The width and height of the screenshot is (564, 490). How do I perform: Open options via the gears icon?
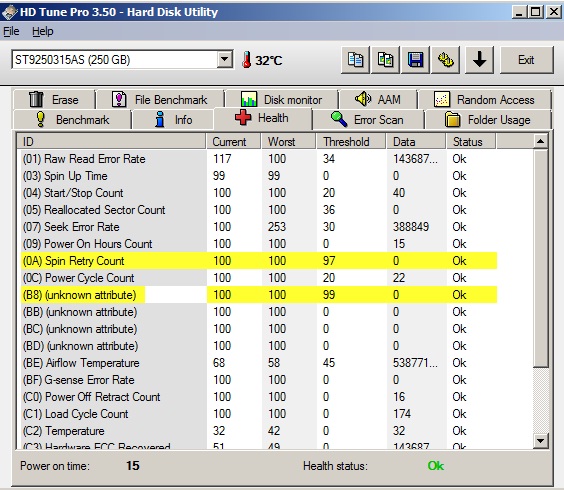(x=446, y=60)
